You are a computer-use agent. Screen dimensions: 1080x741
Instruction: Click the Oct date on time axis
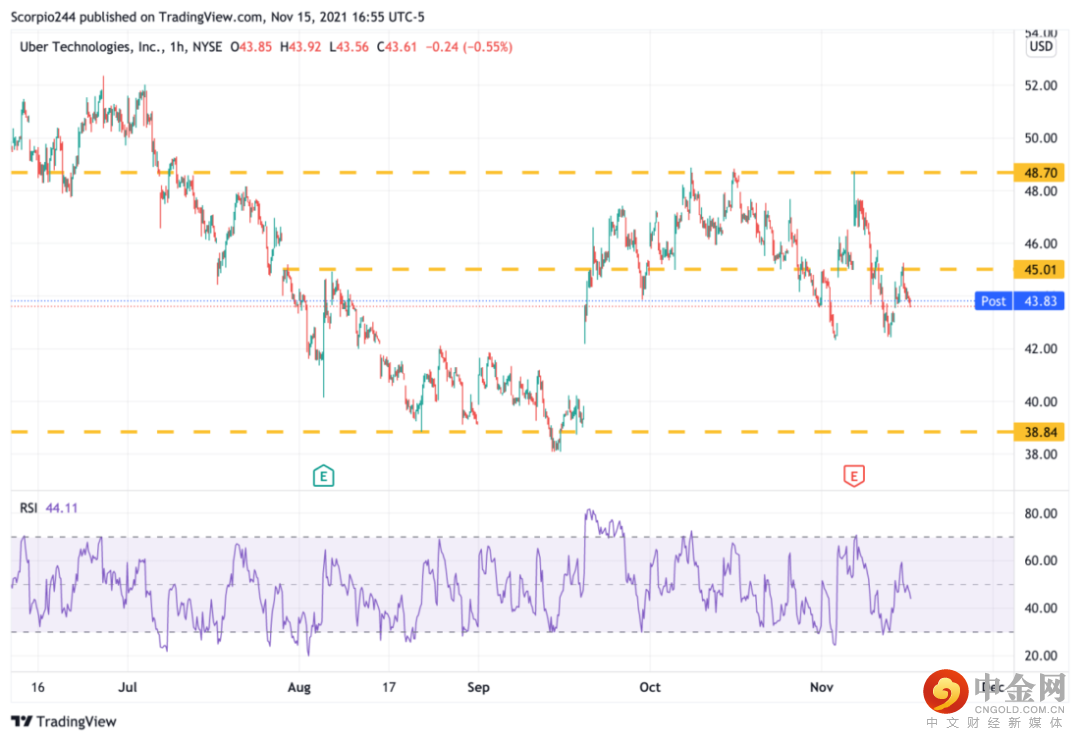coord(650,687)
